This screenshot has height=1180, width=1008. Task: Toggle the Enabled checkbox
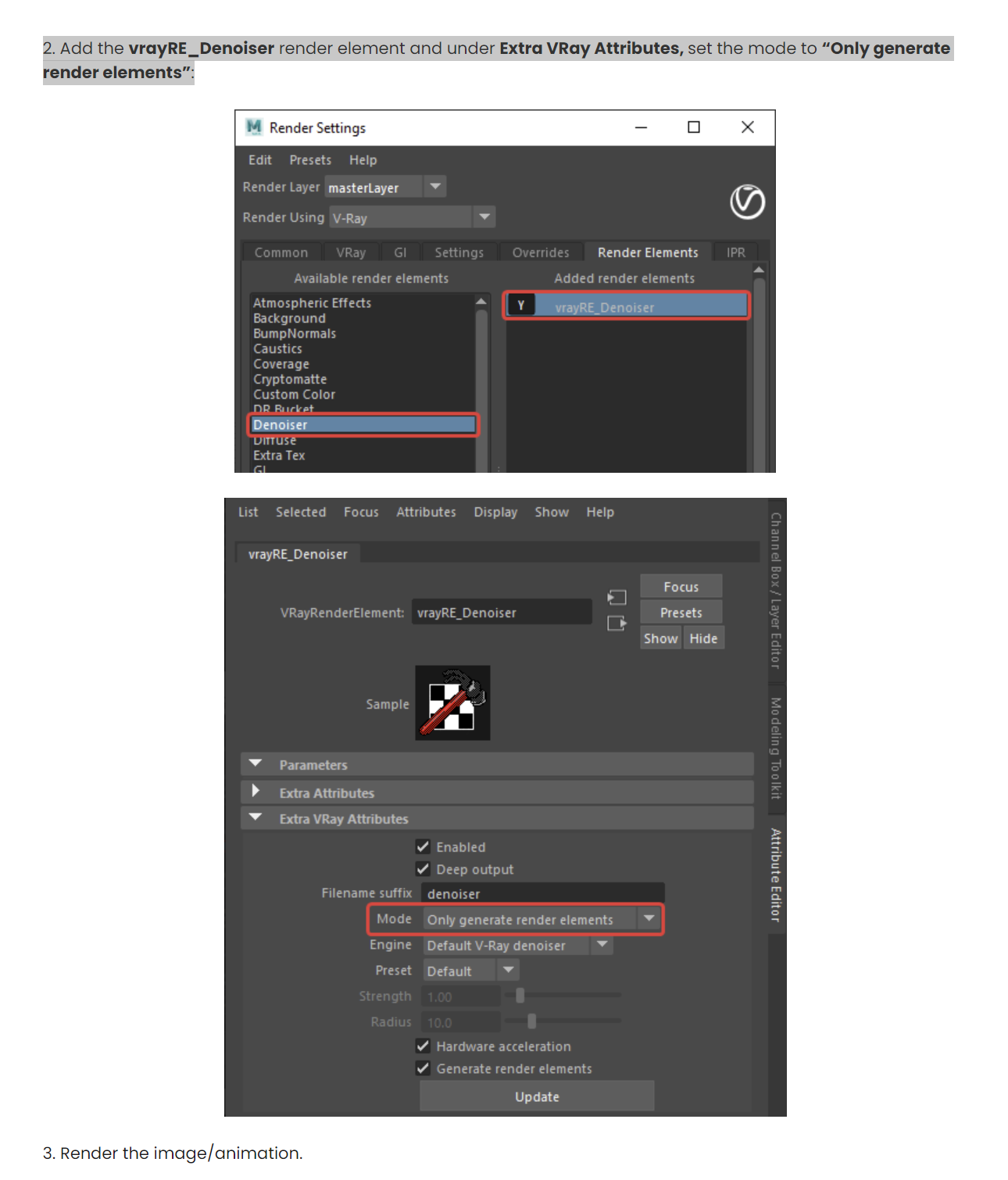[x=423, y=846]
